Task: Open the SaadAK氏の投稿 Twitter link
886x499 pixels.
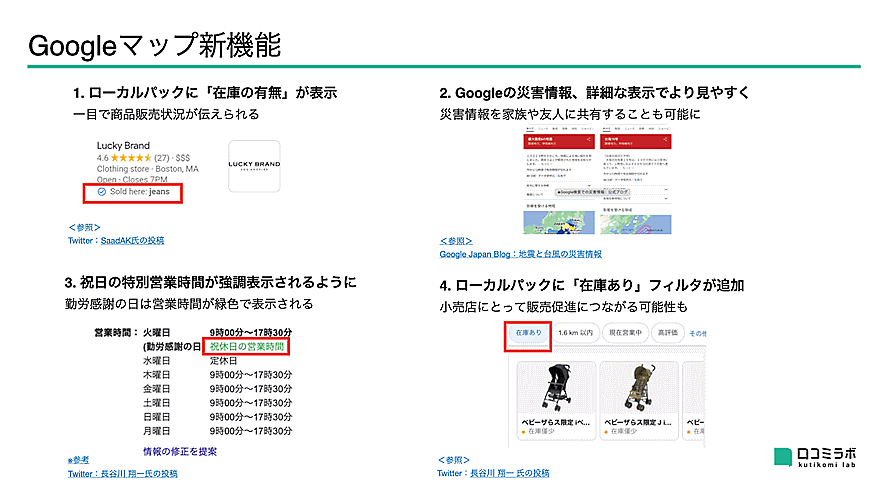Action: (x=115, y=240)
